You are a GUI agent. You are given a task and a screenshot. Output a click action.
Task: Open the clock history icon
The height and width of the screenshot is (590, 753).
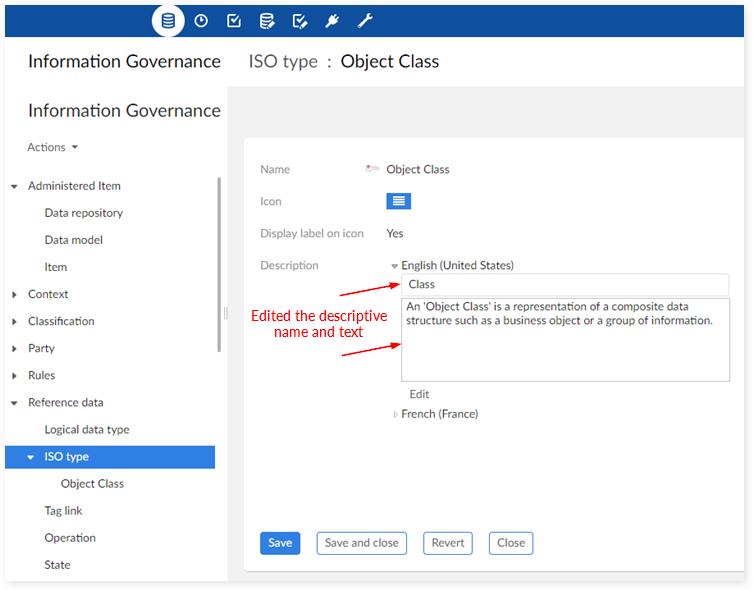pos(201,20)
